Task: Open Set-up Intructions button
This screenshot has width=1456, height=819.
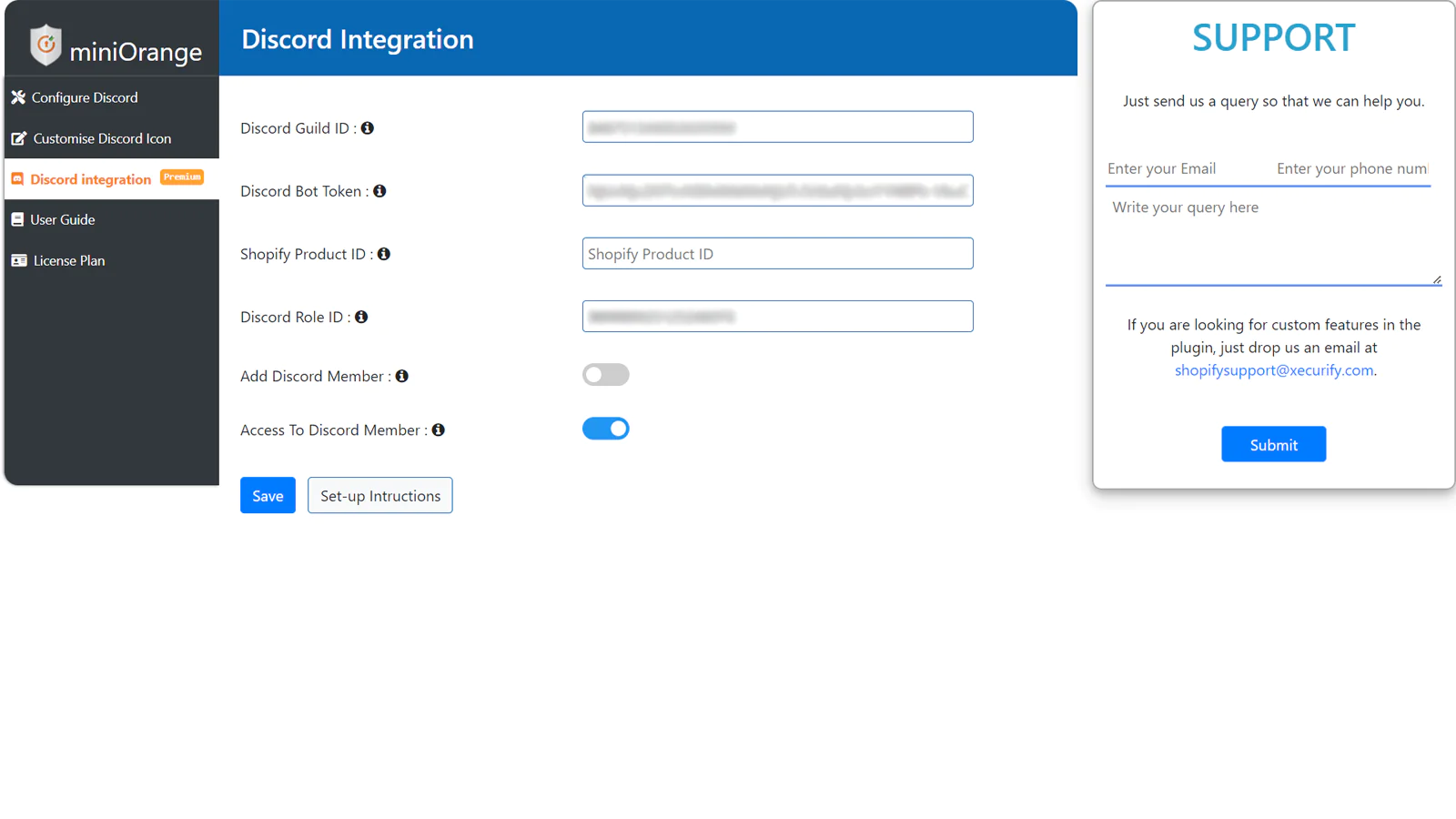Action: tap(380, 495)
